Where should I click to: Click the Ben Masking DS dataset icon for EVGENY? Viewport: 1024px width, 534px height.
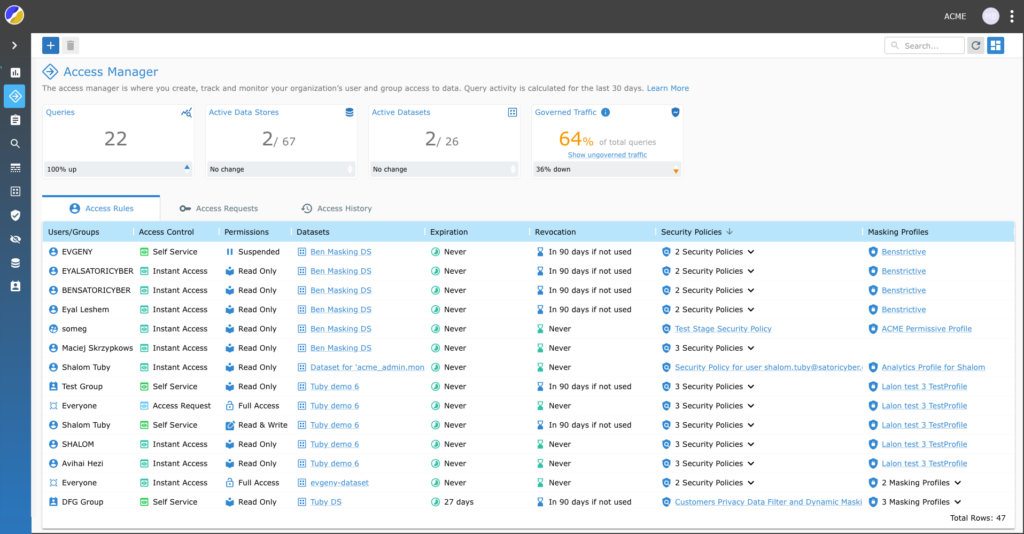coord(302,252)
